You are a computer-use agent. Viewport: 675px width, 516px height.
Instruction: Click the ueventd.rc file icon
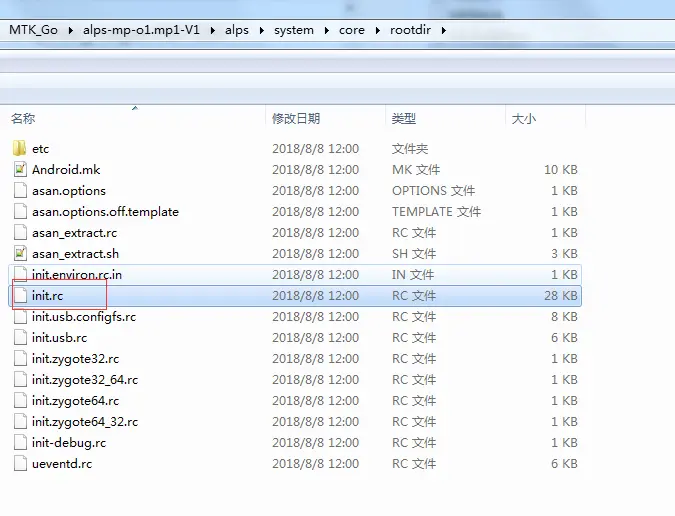pyautogui.click(x=20, y=463)
